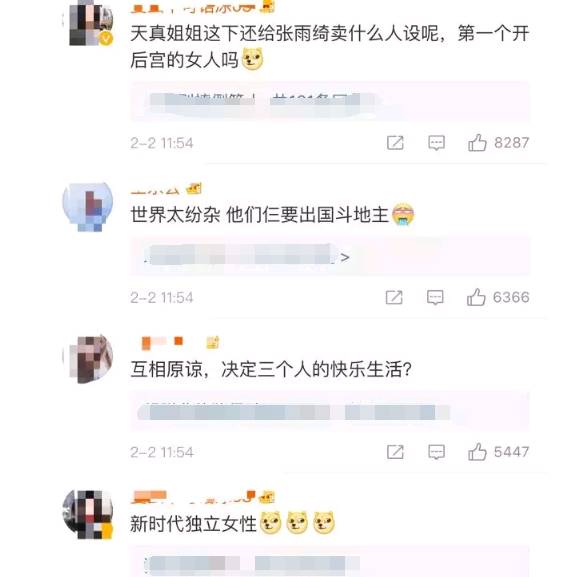Viewport: 581px width, 577px height.
Task: Expand replies under 新时代独立女性 comment
Action: tap(330, 561)
